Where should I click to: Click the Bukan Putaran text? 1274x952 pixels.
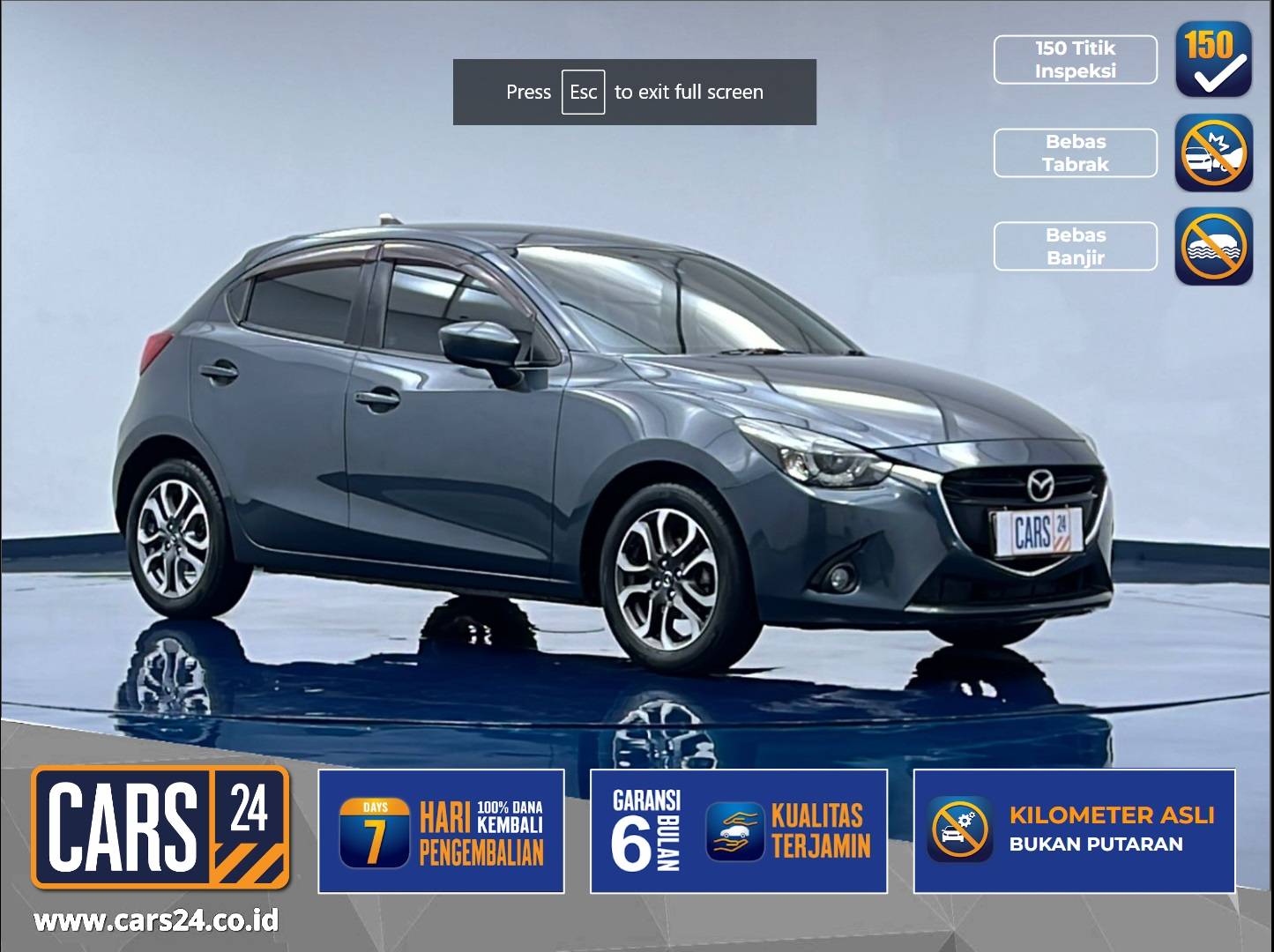pyautogui.click(x=1096, y=844)
